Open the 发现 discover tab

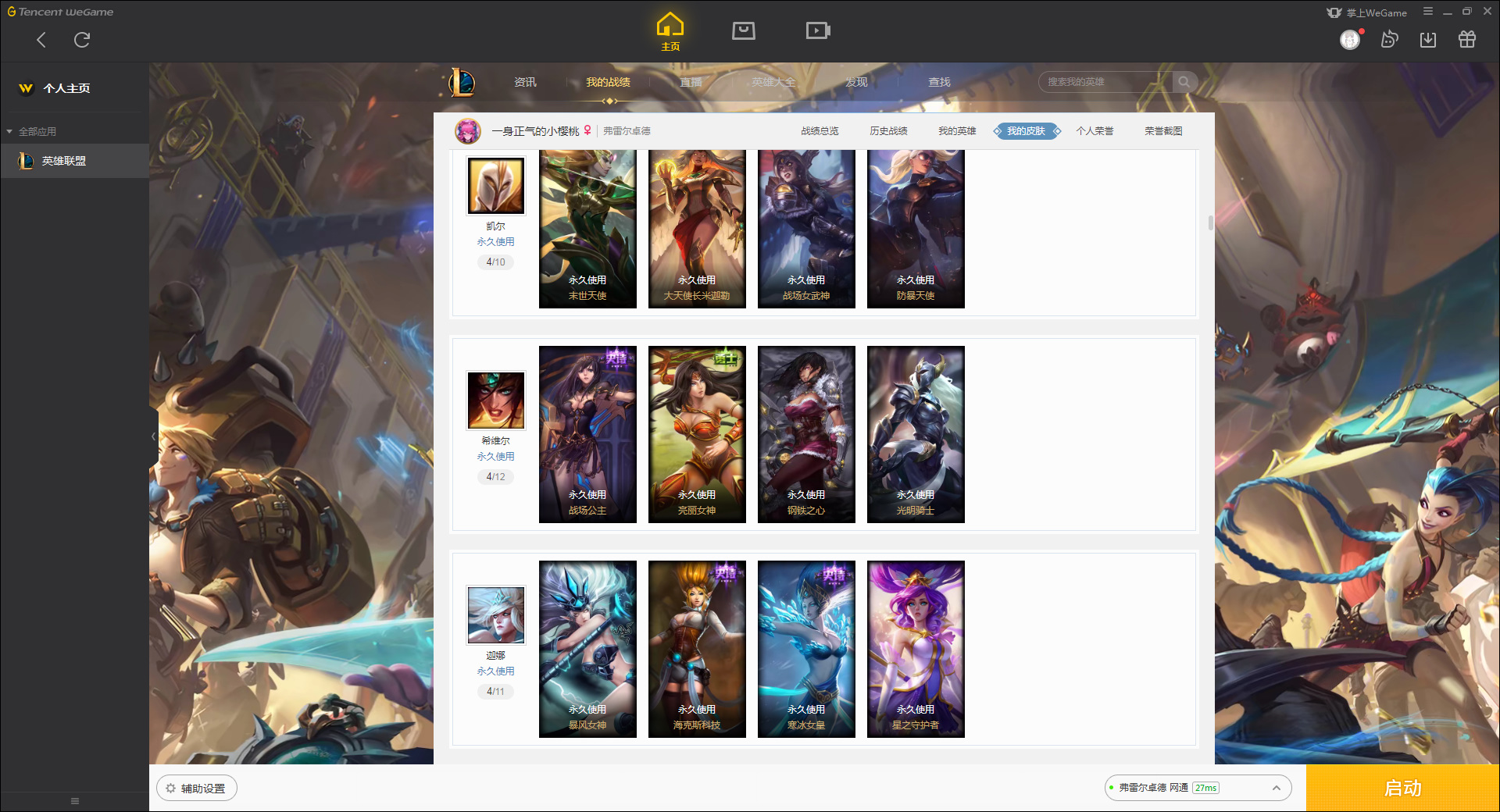856,82
